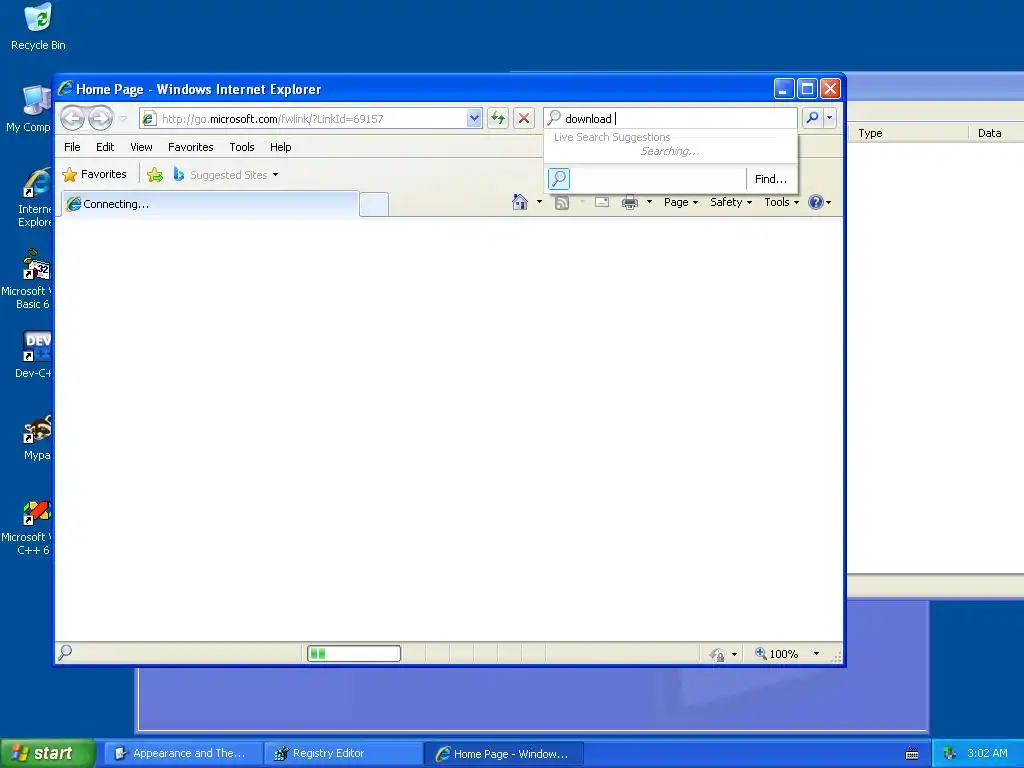Select the Mypa desktop shortcut icon
The image size is (1024, 768).
[37, 438]
